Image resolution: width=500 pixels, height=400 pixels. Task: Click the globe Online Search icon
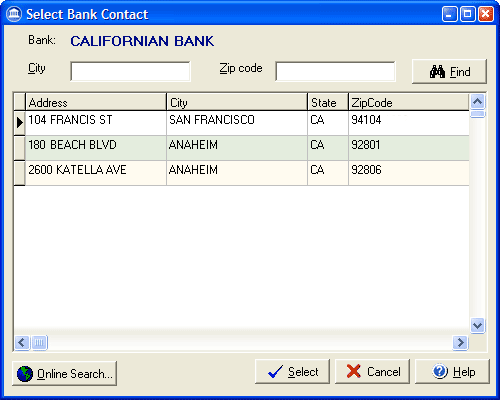25,374
